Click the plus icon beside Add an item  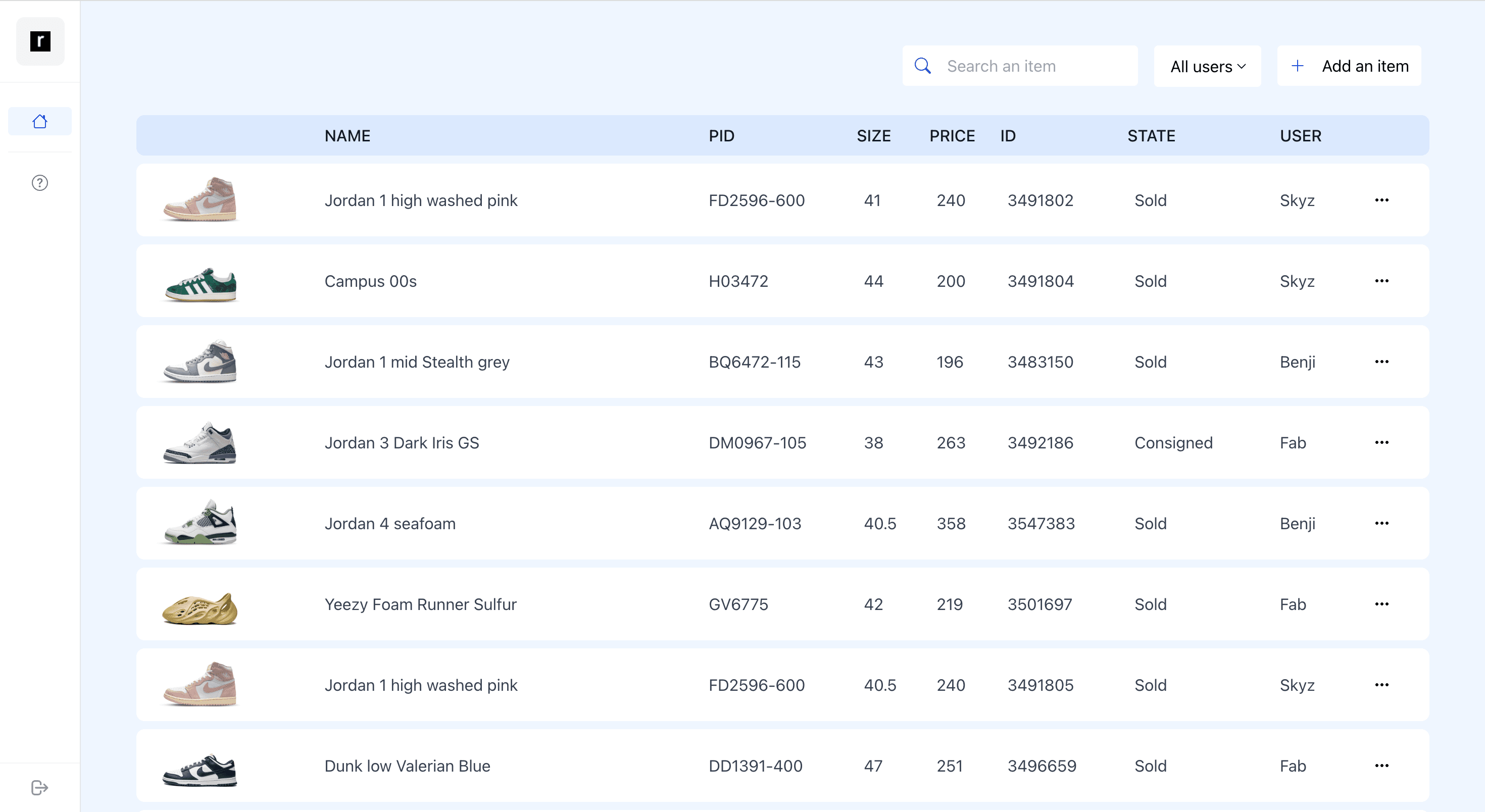(x=1298, y=66)
